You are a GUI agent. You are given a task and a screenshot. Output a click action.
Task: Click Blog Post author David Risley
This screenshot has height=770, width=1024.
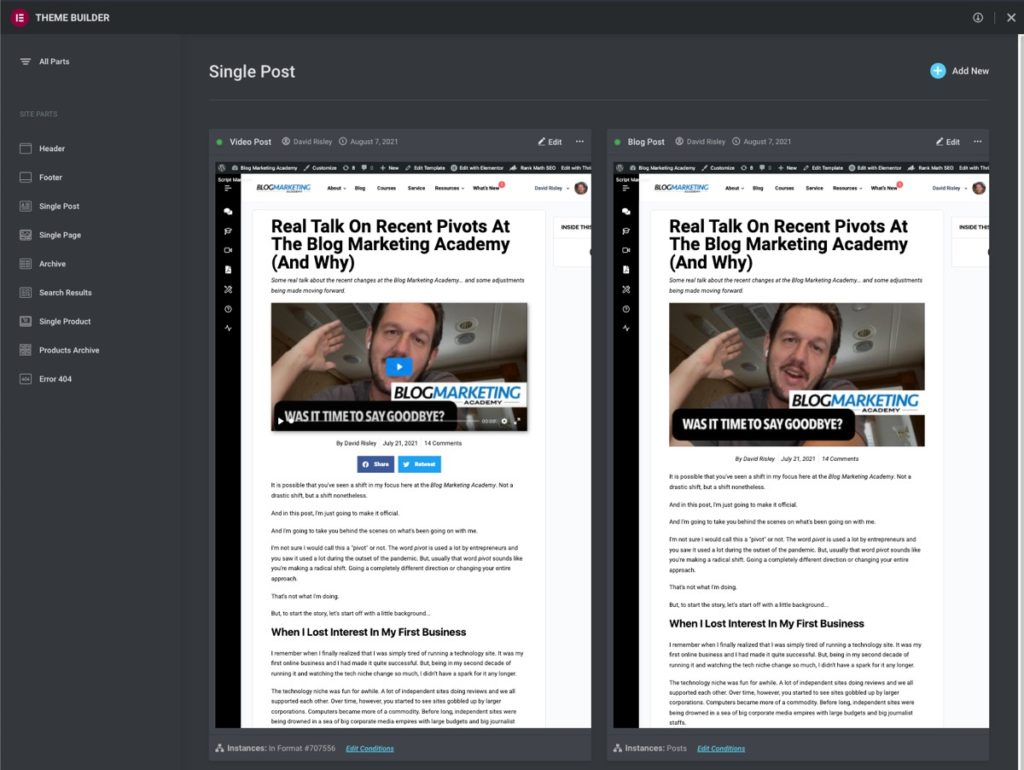coord(705,142)
